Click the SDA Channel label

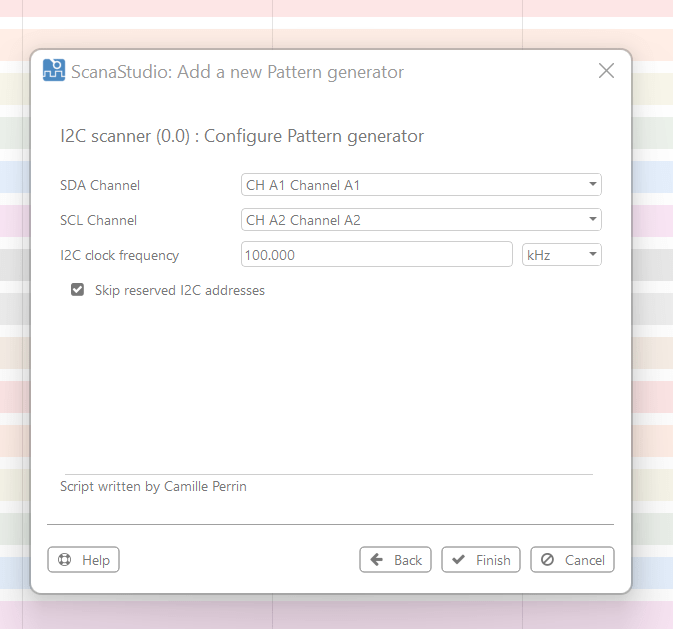click(x=100, y=185)
